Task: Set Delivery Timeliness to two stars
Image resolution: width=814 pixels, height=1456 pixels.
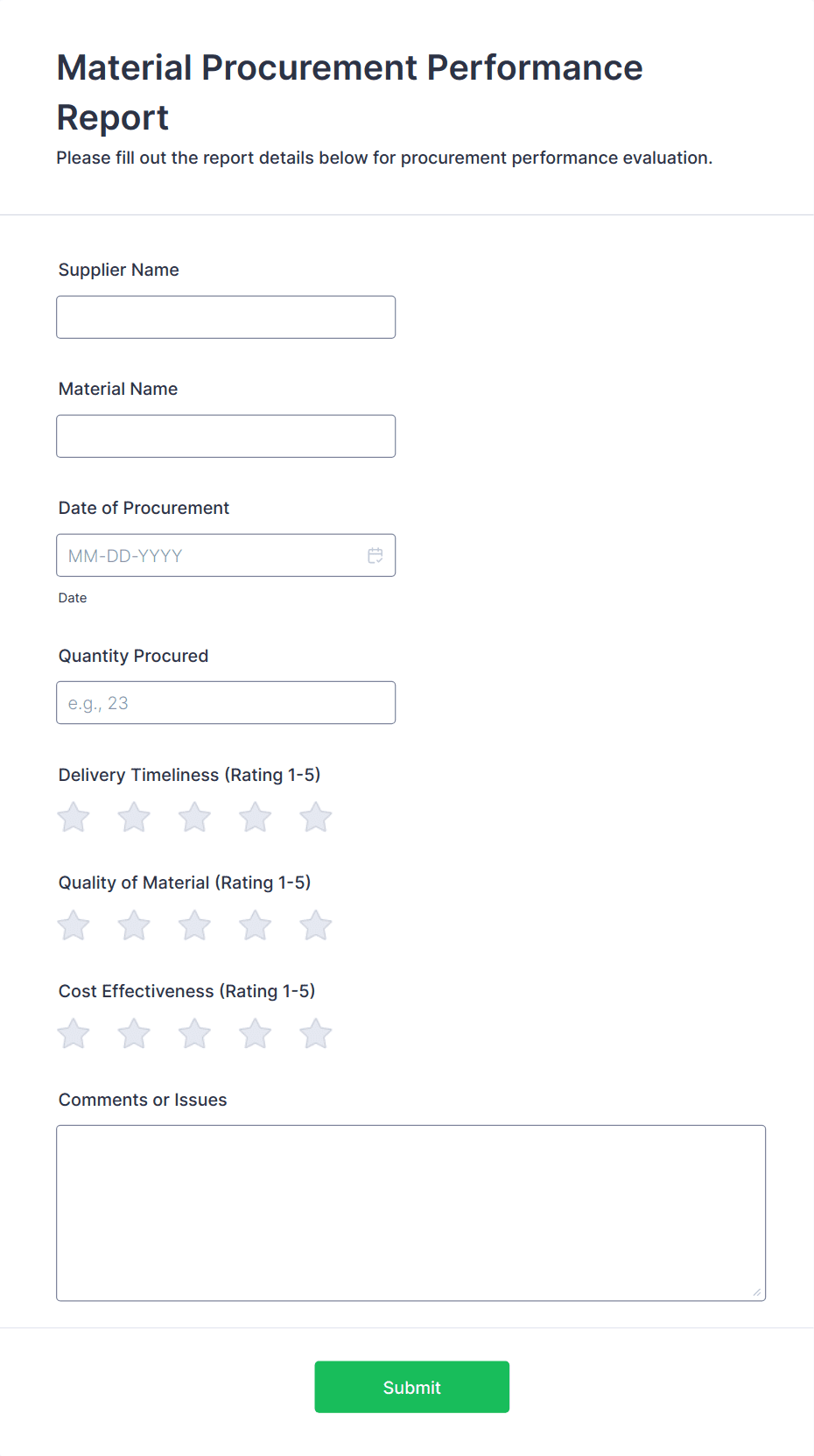Action: tap(134, 818)
